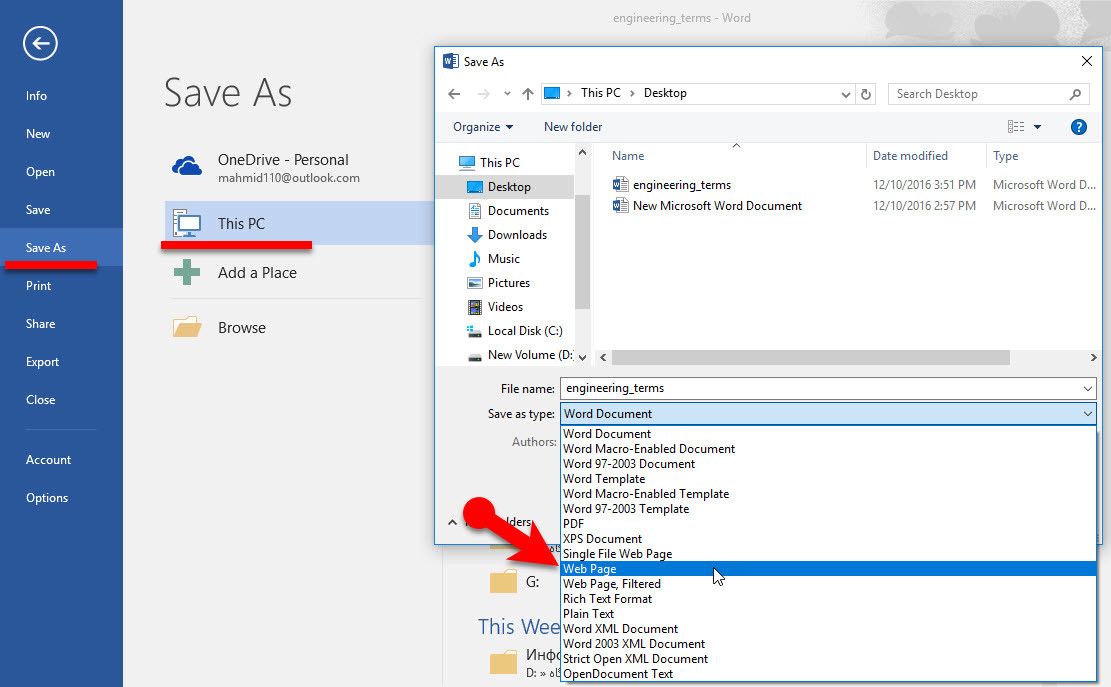Click the OneDrive cloud icon
This screenshot has width=1111, height=687.
click(x=187, y=166)
